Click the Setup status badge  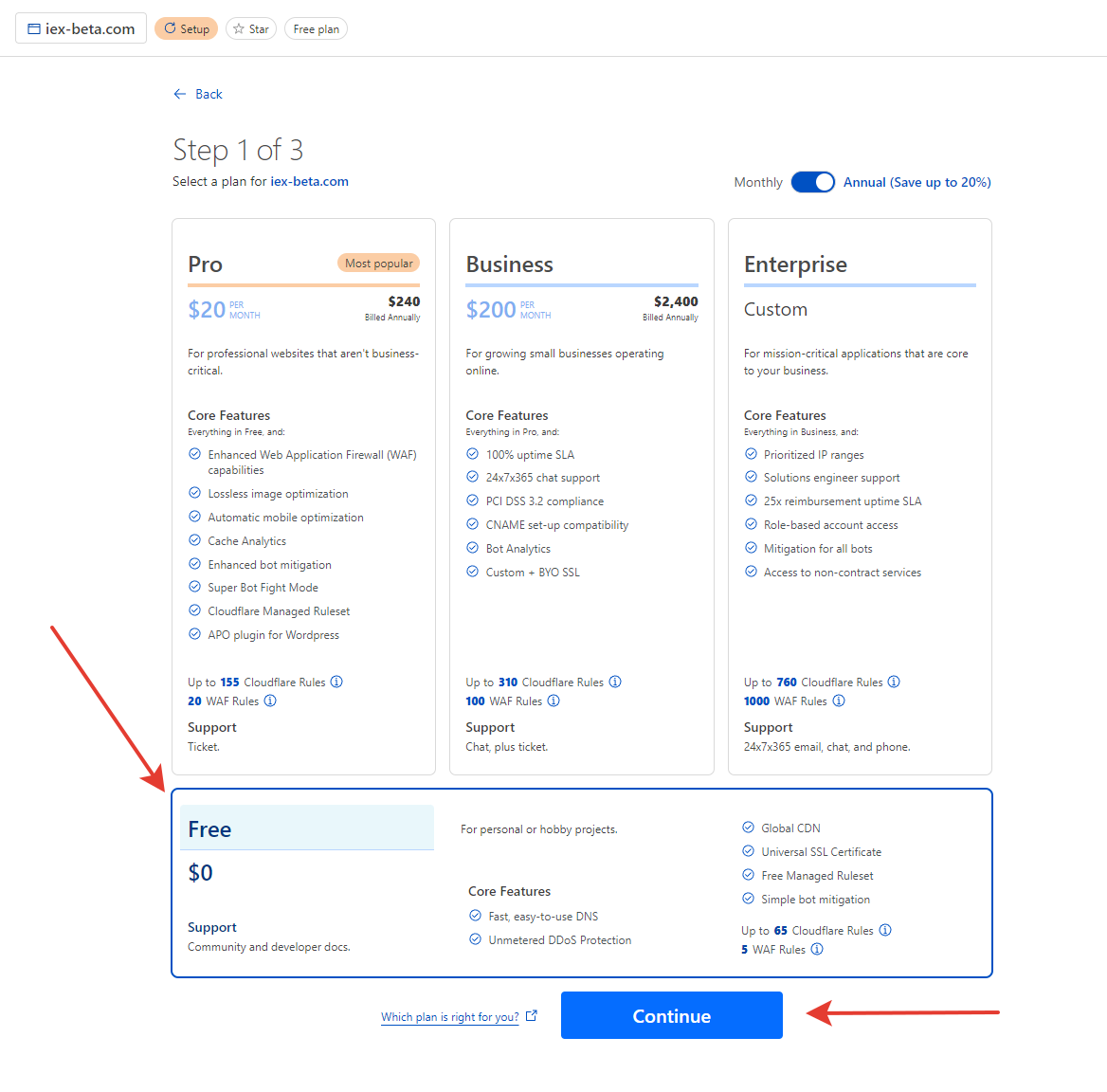[x=187, y=28]
